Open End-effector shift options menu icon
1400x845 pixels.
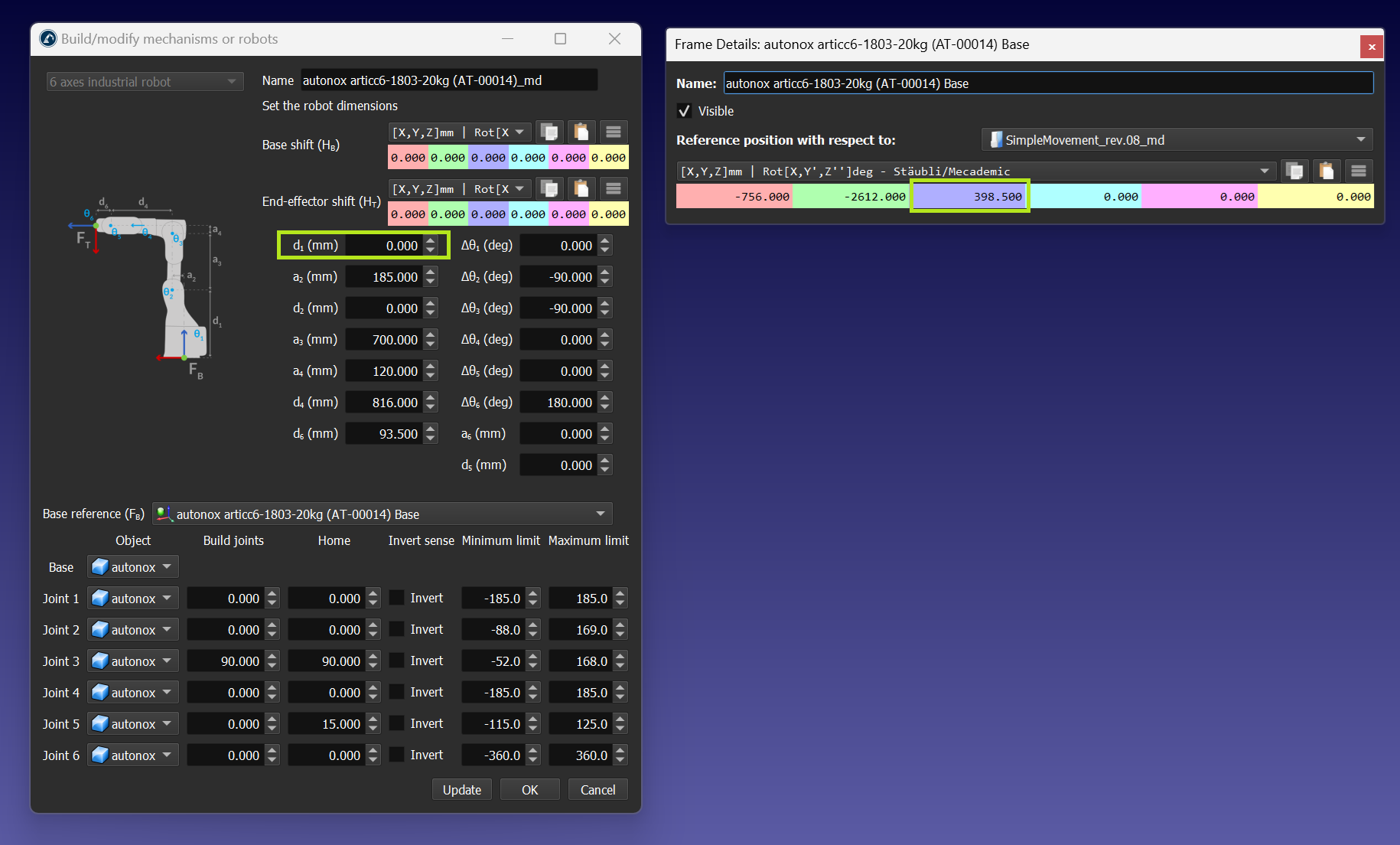[x=614, y=188]
